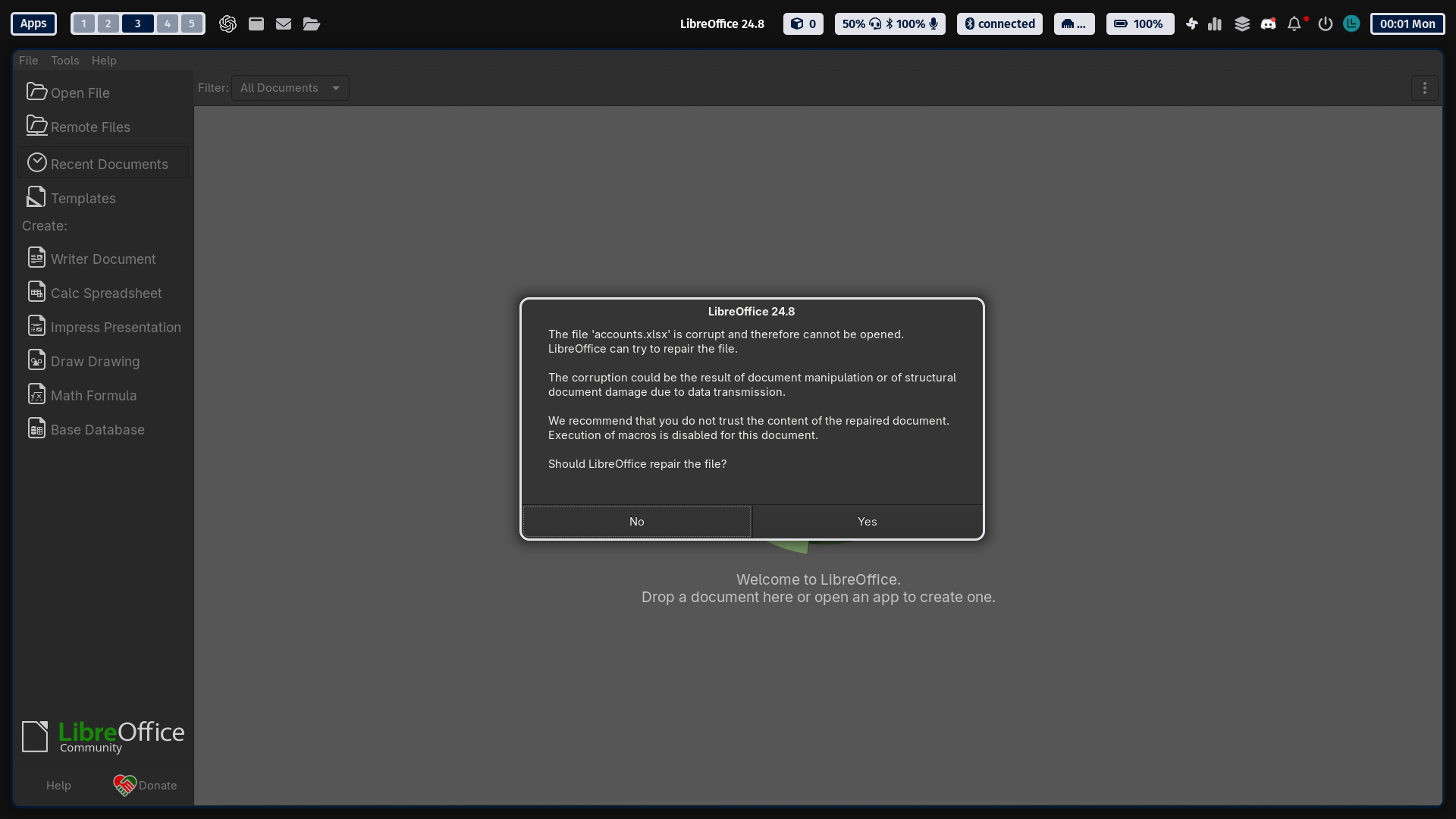Click the Calc Spreadsheet icon
Viewport: 1456px width, 819px height.
click(36, 292)
